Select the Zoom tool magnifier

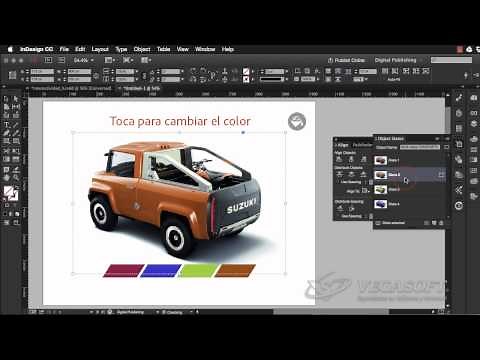click(16, 177)
